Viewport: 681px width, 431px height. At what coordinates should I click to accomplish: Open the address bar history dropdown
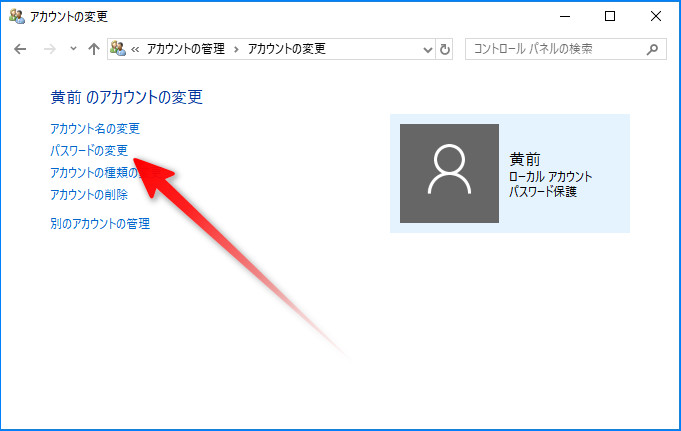point(428,50)
